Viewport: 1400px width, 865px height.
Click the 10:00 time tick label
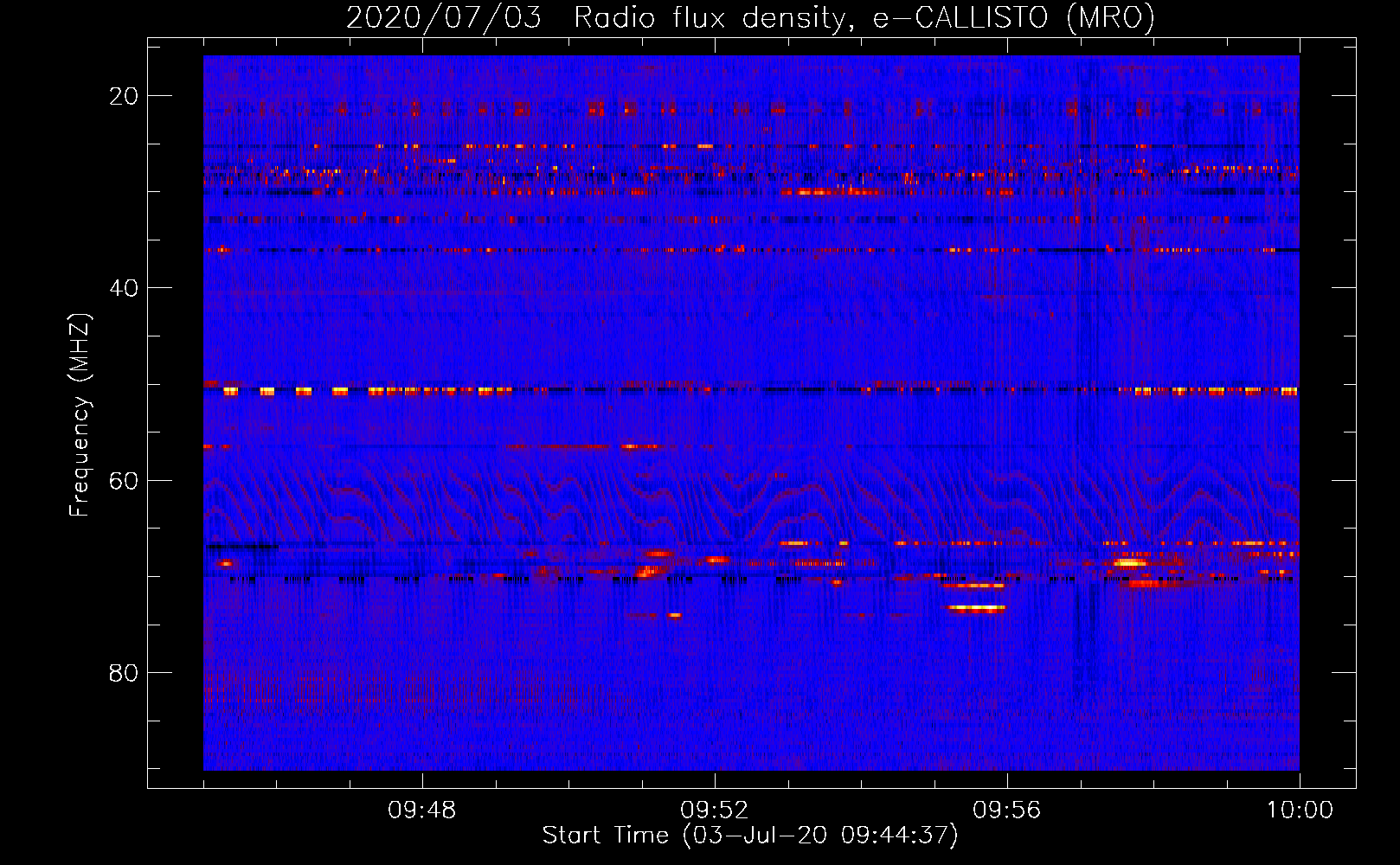point(1300,811)
